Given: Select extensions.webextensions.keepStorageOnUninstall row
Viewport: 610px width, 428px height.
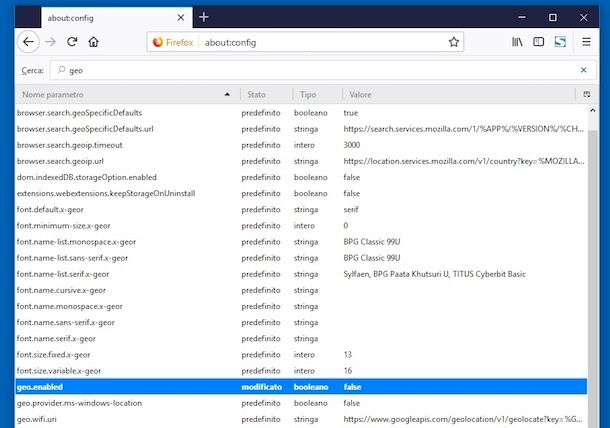Looking at the screenshot, I should coord(301,193).
